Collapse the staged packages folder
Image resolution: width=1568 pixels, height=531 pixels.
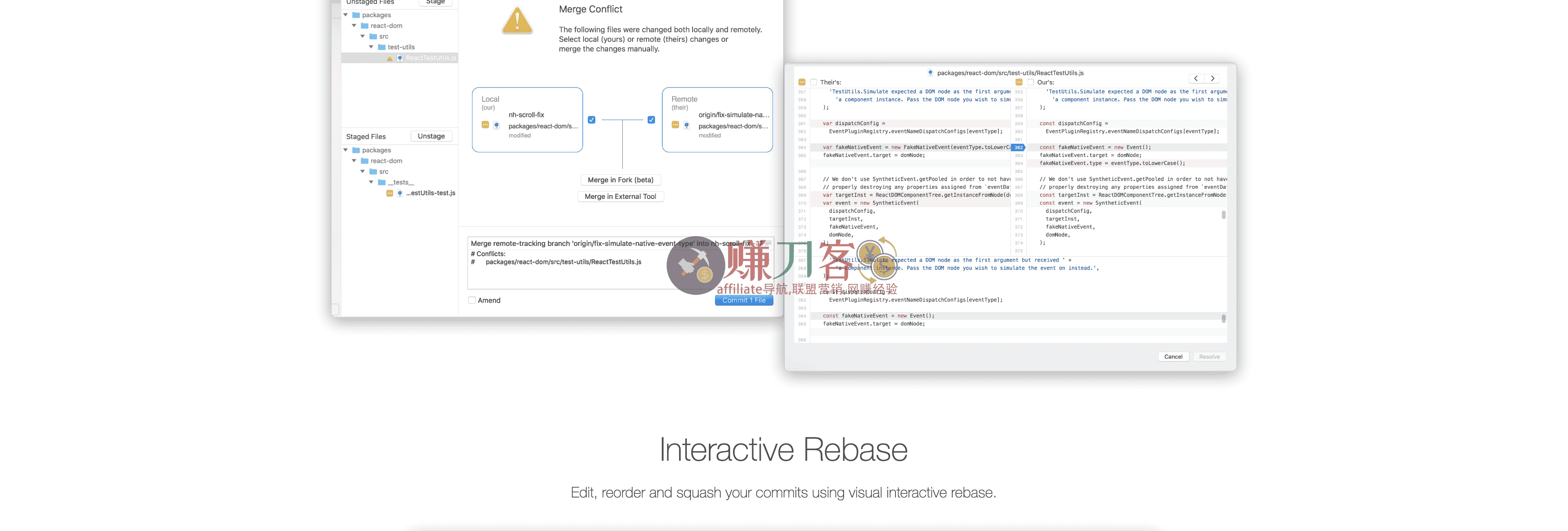[346, 150]
